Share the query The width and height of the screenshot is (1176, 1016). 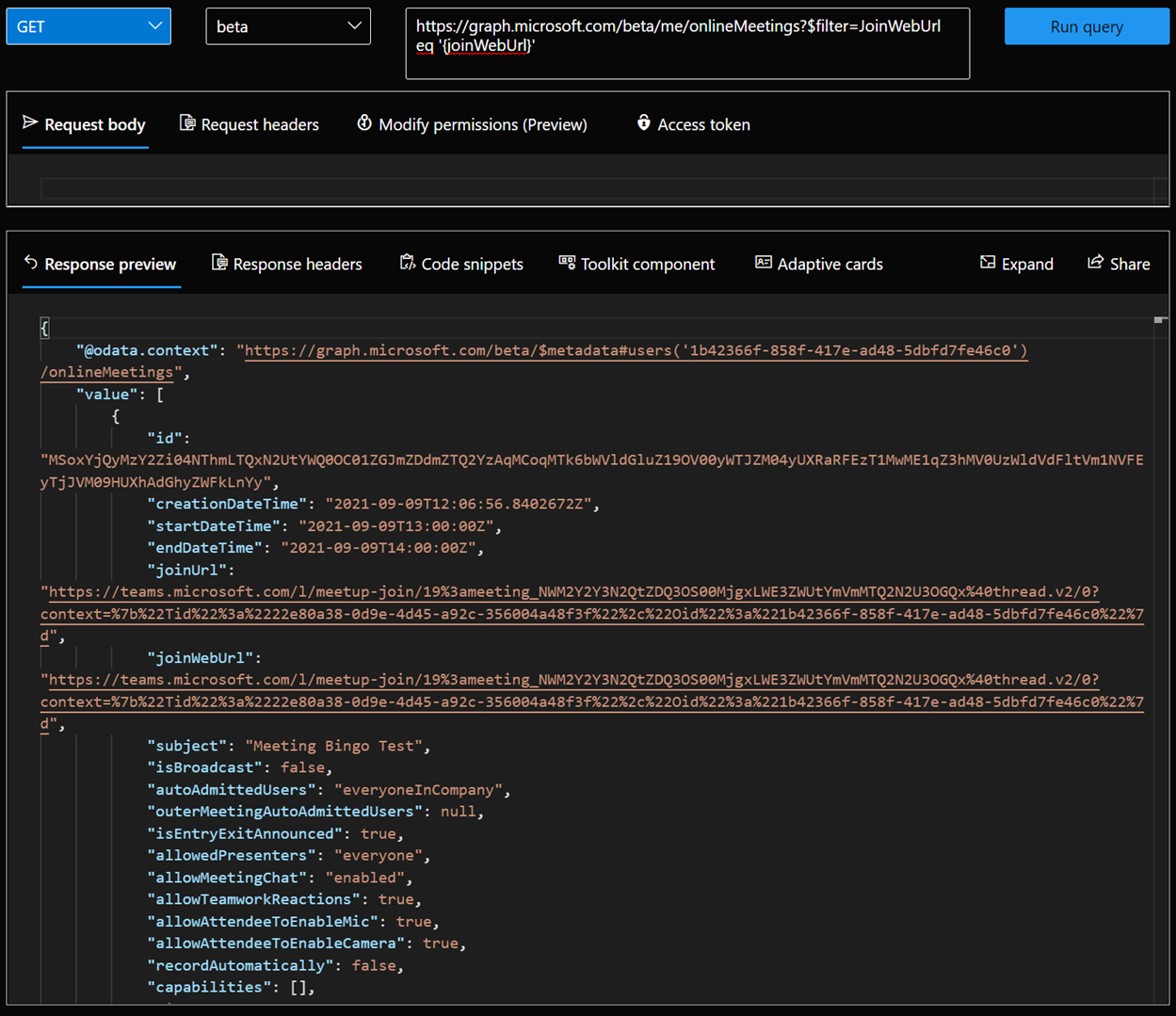[x=1119, y=264]
